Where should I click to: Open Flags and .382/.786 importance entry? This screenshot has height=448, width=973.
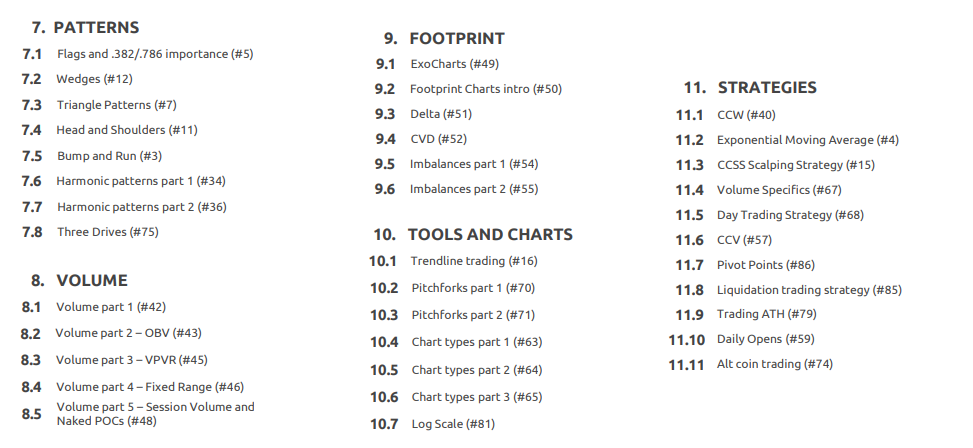(155, 54)
